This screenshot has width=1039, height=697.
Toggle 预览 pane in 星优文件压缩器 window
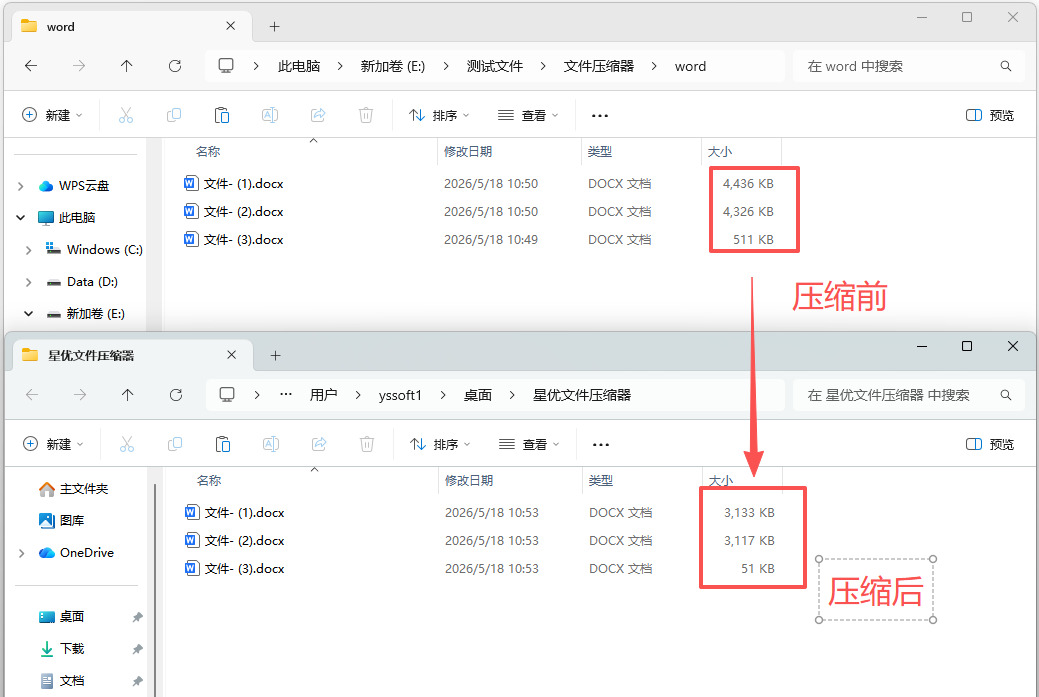coord(990,444)
